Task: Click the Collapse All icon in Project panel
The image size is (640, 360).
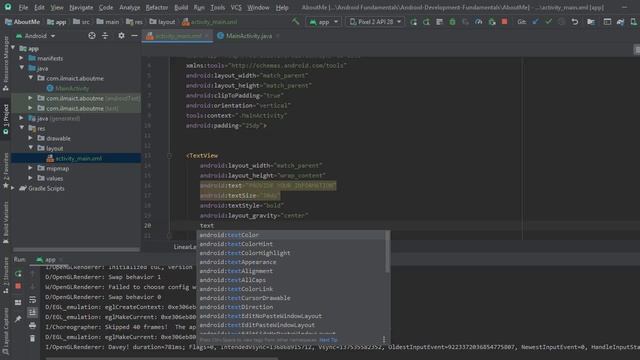Action: tap(105, 36)
